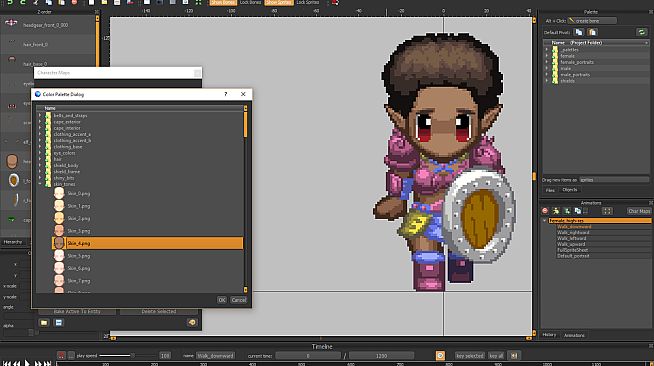Switch to the Files tab in Palette
654x366 pixels.
(550, 190)
